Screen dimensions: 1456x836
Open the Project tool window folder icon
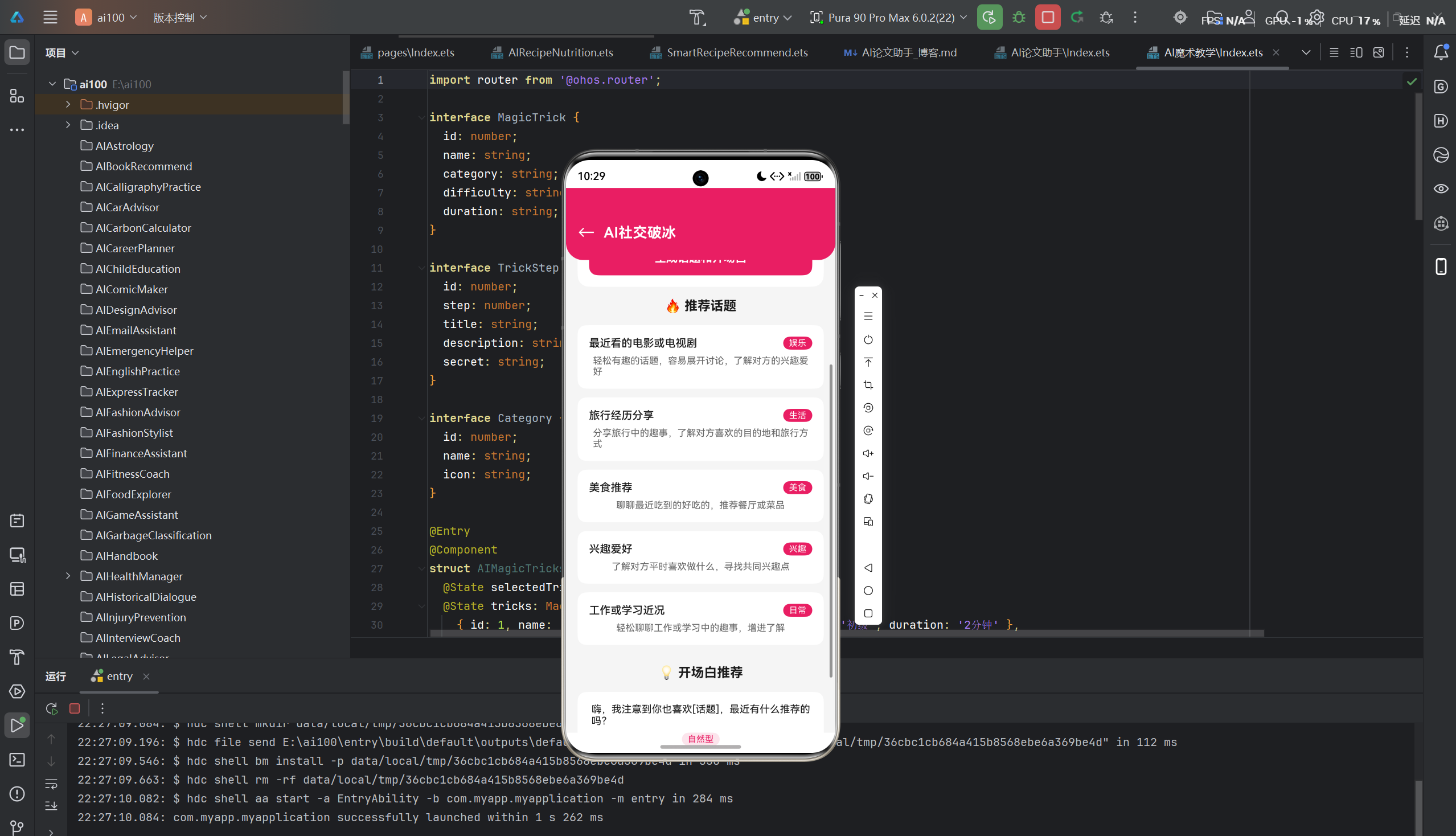(x=17, y=52)
